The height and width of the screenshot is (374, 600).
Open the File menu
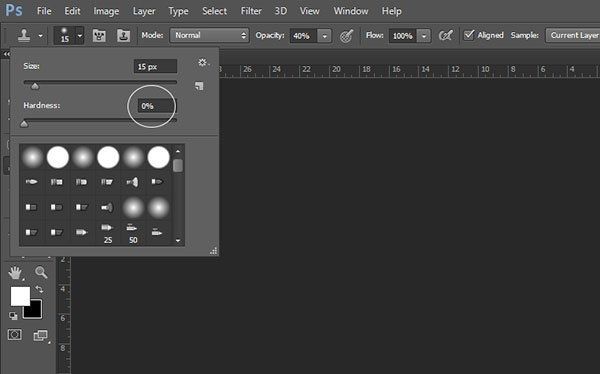[44, 11]
